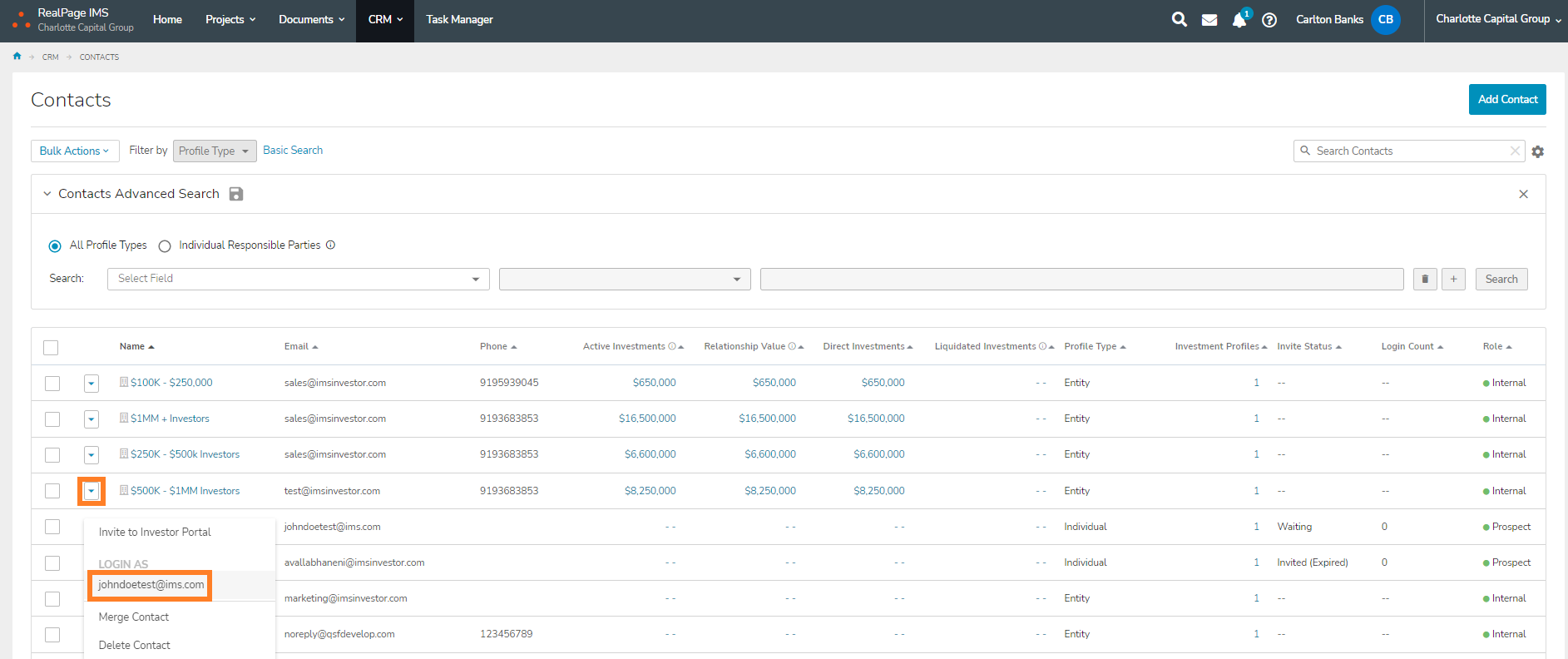Open the contacts table settings gear
This screenshot has width=1568, height=659.
[1537, 151]
